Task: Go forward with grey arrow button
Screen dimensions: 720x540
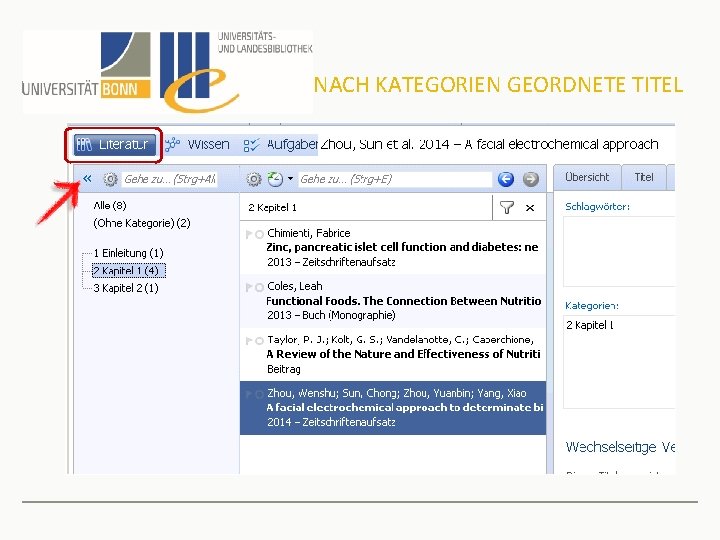Action: click(530, 179)
